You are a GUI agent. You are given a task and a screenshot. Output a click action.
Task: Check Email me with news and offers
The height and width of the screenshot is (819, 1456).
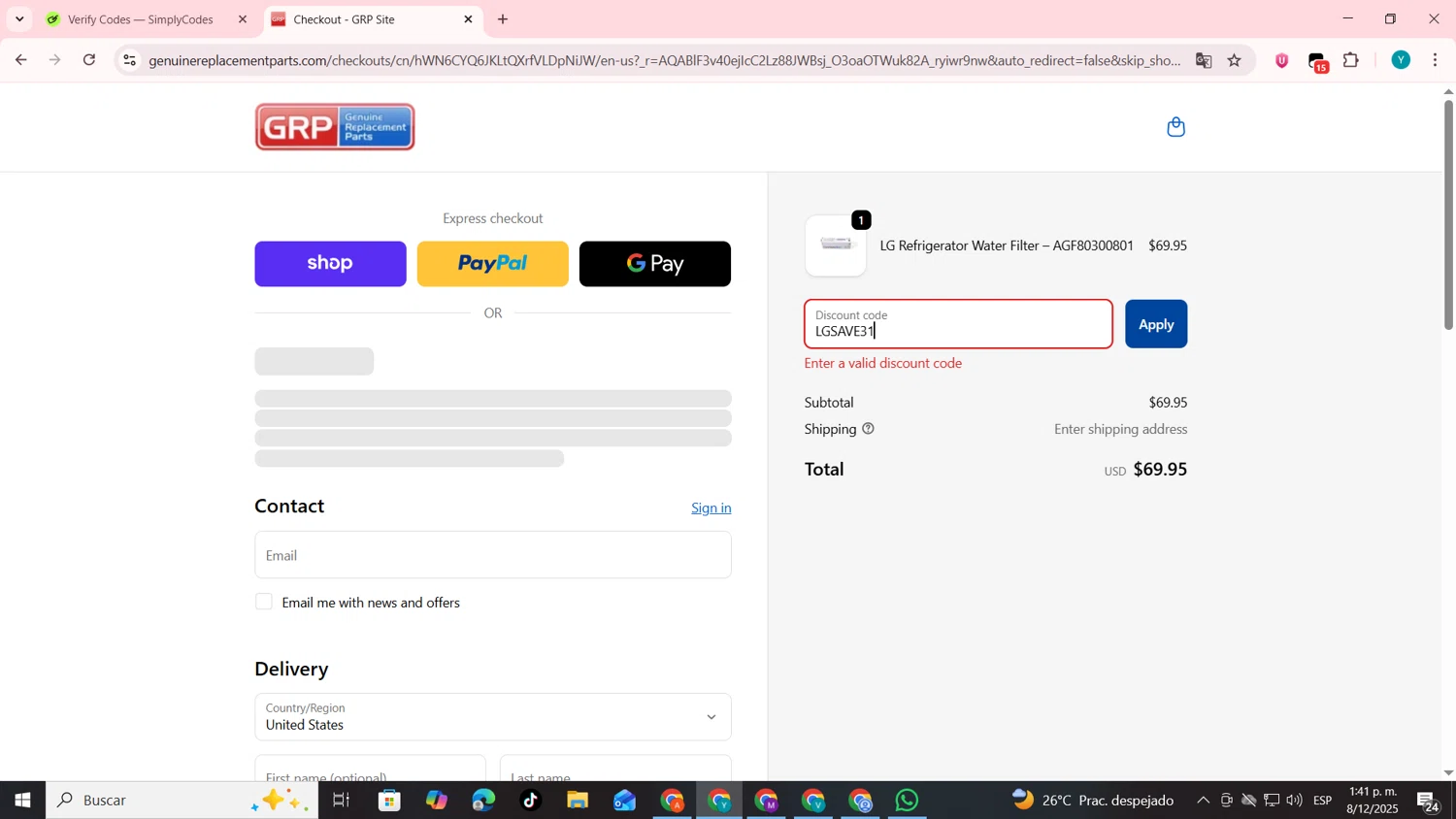coord(264,602)
